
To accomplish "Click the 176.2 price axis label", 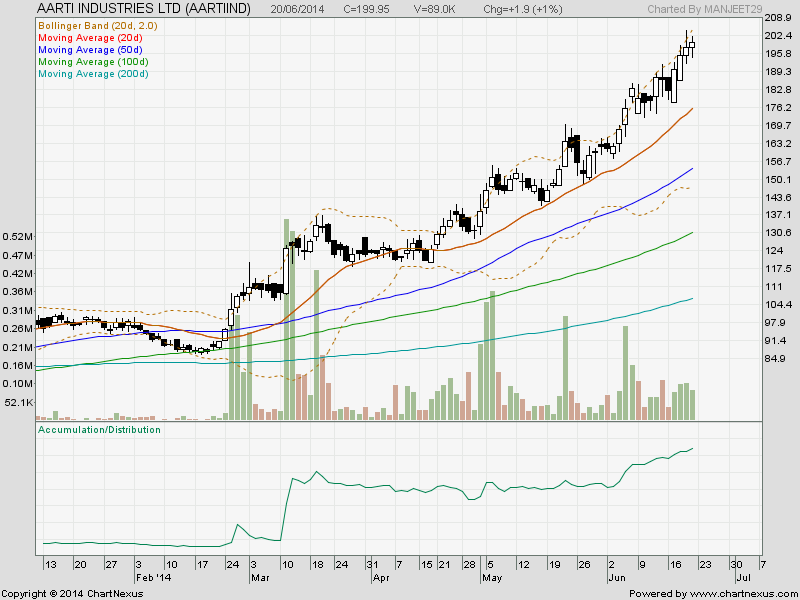I will click(777, 108).
